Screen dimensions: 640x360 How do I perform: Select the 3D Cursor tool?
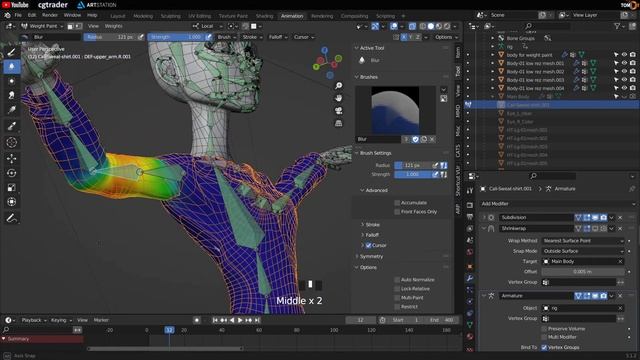pos(11,142)
